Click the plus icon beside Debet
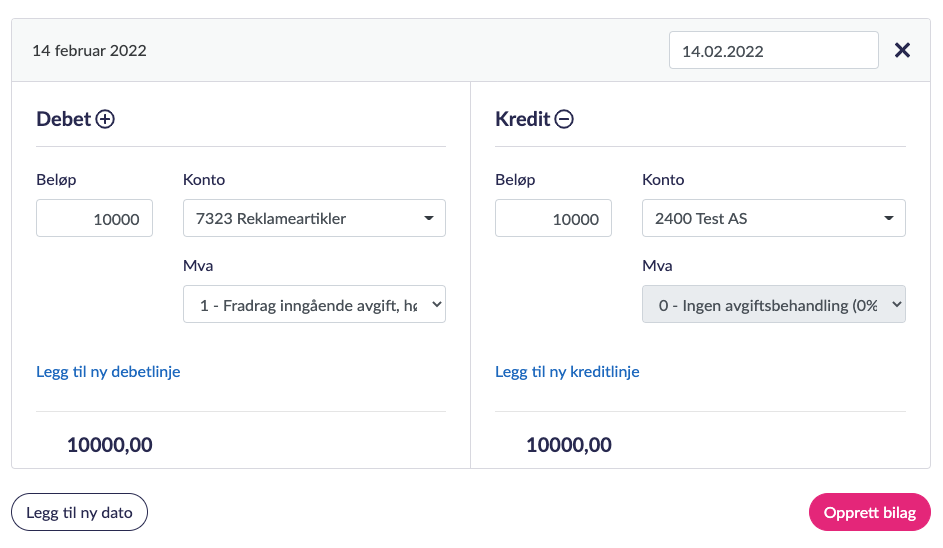 coord(105,119)
